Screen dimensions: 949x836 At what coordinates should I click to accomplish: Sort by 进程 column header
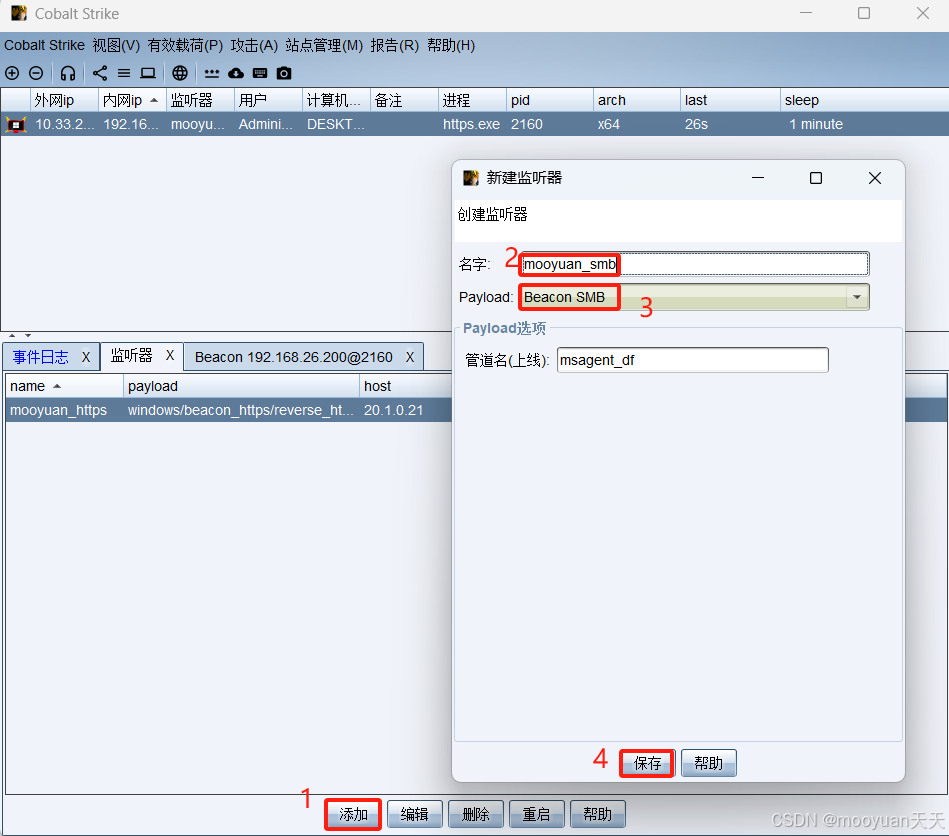click(x=472, y=100)
